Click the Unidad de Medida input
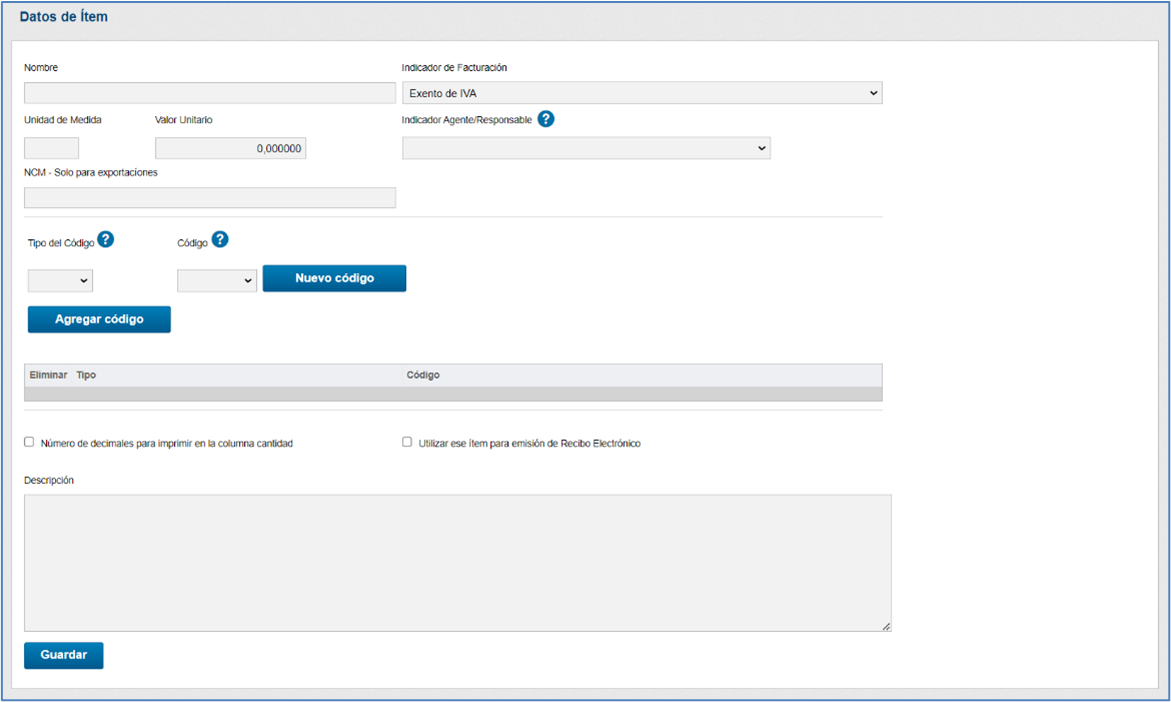 [x=51, y=148]
